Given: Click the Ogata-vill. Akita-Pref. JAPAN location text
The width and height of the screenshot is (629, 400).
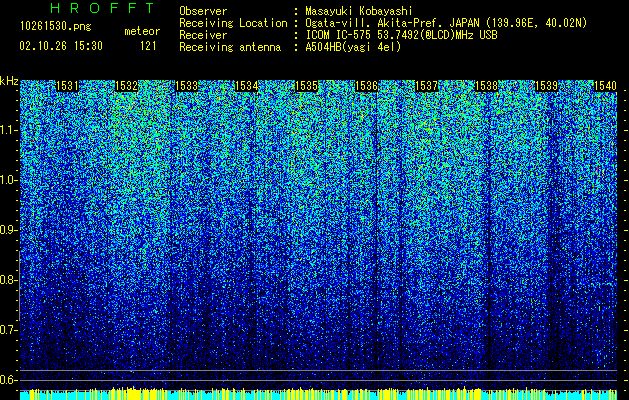Looking at the screenshot, I should (446, 23).
